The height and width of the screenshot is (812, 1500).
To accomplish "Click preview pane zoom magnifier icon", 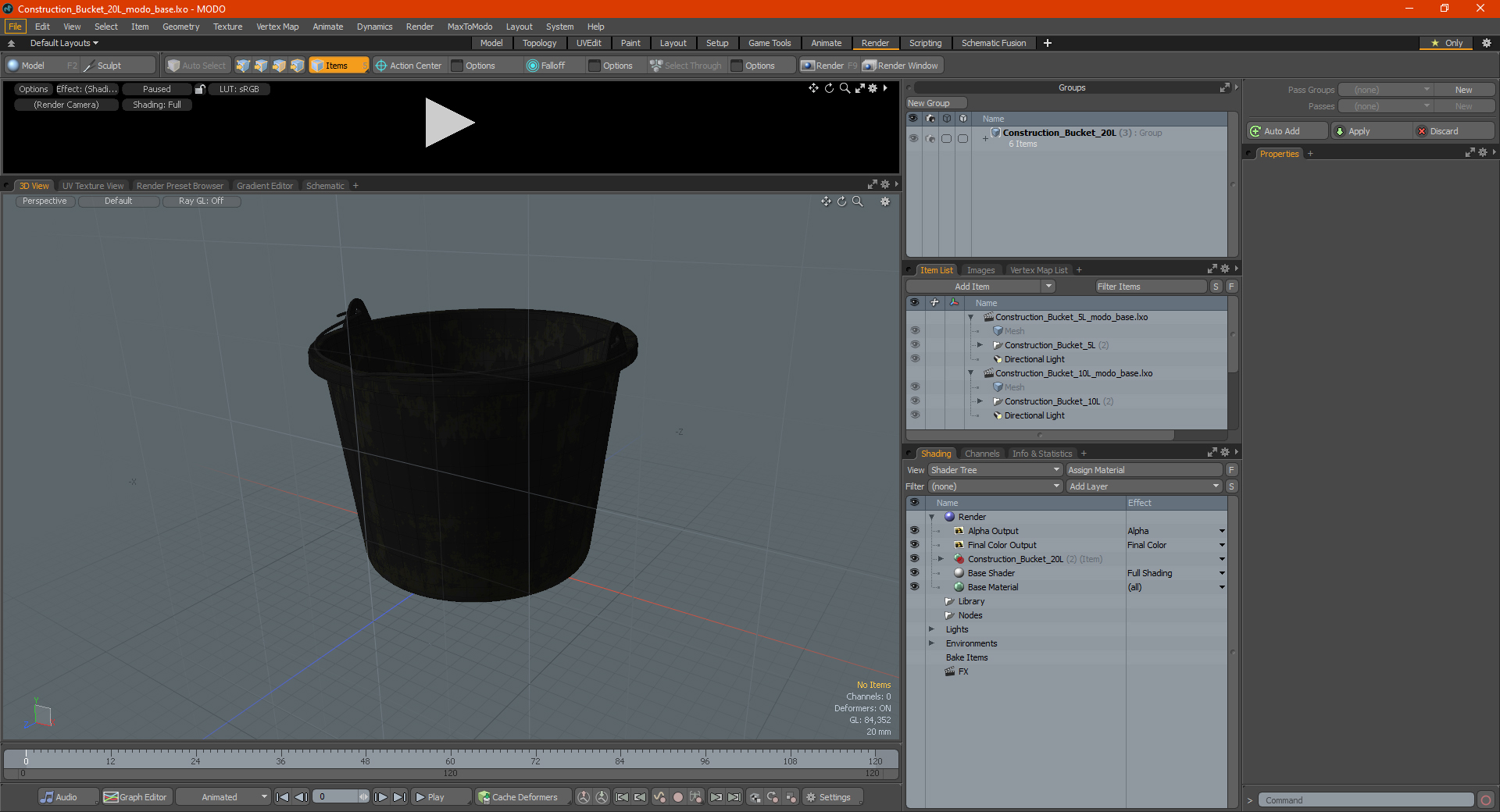I will (845, 88).
